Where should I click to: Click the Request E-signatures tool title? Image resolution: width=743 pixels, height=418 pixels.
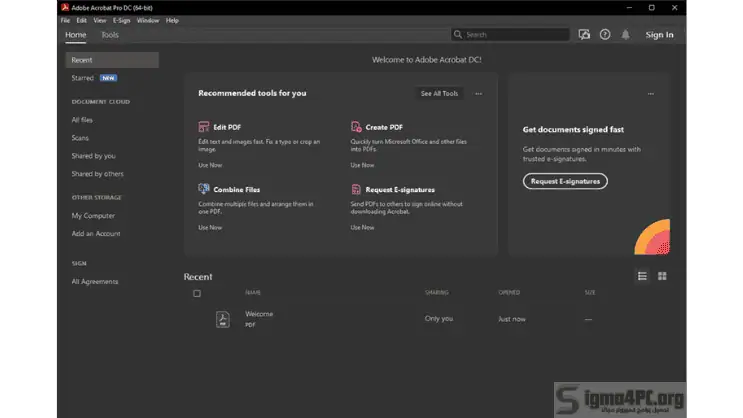[400, 190]
